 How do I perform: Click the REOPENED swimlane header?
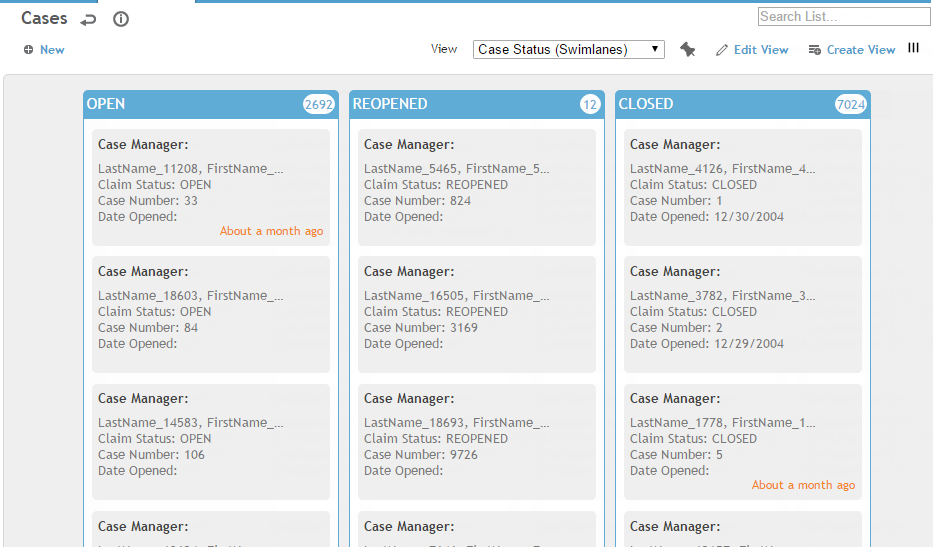coord(477,104)
